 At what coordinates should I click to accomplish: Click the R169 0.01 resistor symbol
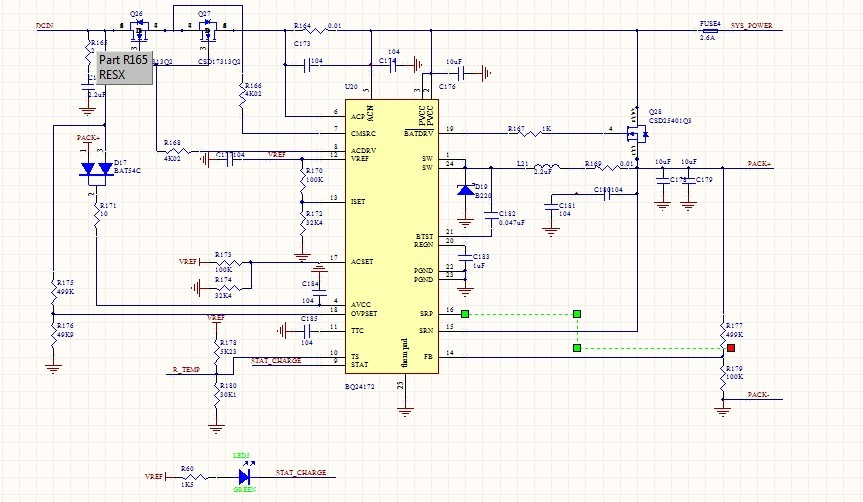609,167
